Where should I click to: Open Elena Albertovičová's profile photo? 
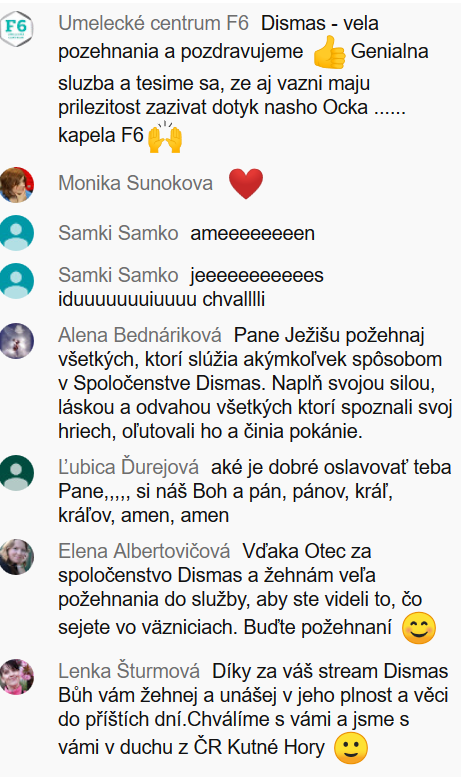tap(17, 557)
